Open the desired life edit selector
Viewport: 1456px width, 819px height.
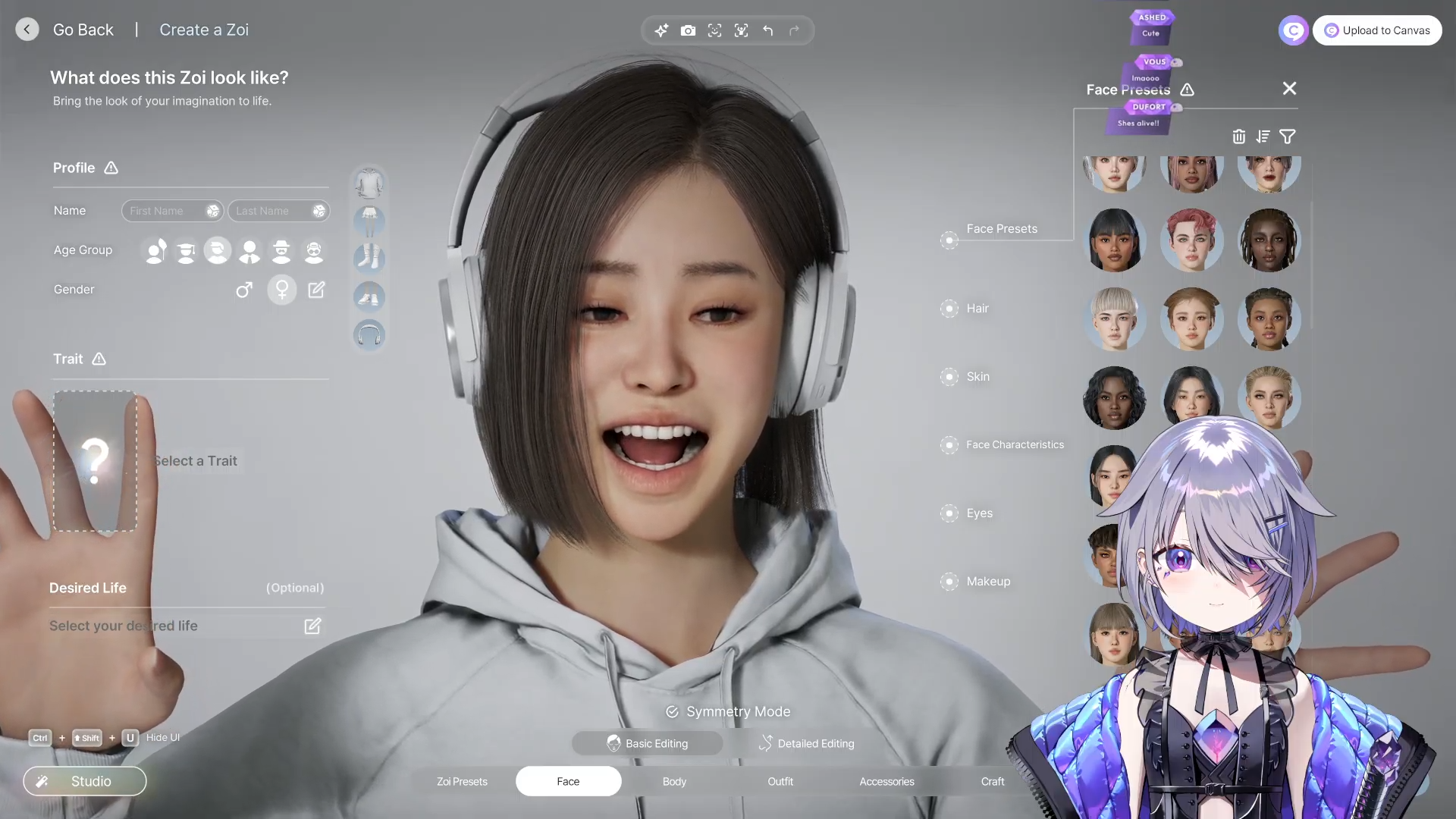pyautogui.click(x=312, y=626)
